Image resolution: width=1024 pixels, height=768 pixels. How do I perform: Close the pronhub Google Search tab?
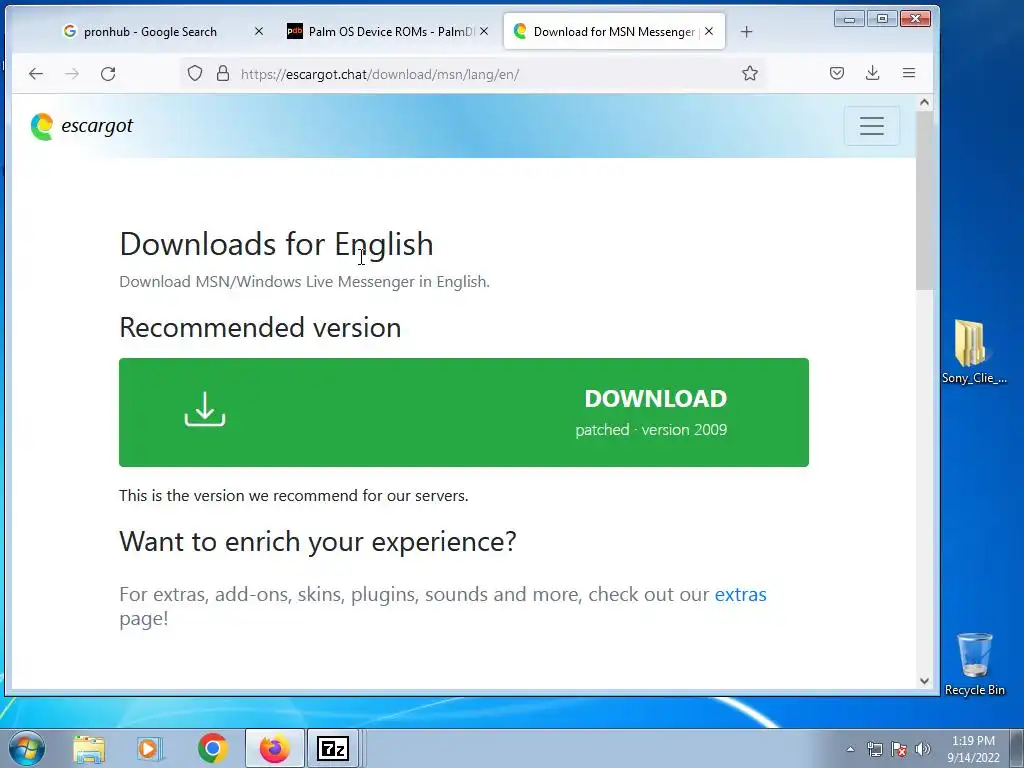coord(259,31)
